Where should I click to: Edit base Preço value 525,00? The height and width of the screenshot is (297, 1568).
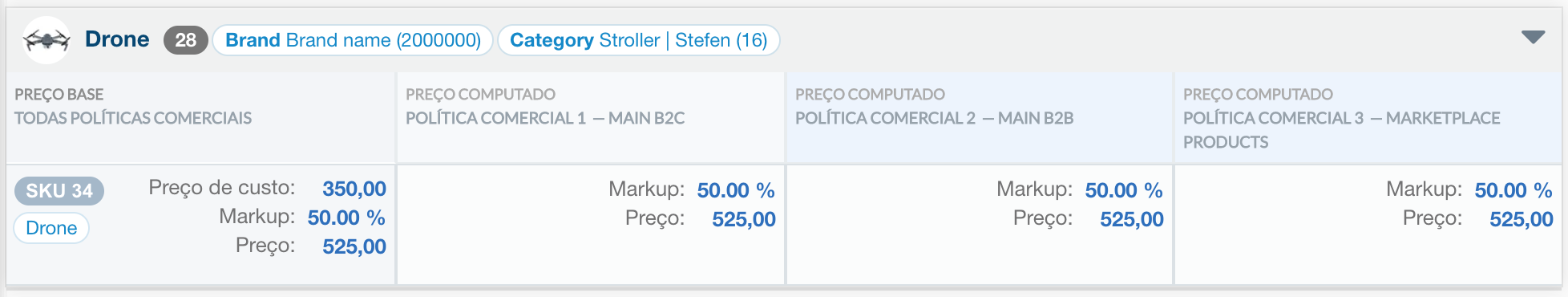(354, 246)
